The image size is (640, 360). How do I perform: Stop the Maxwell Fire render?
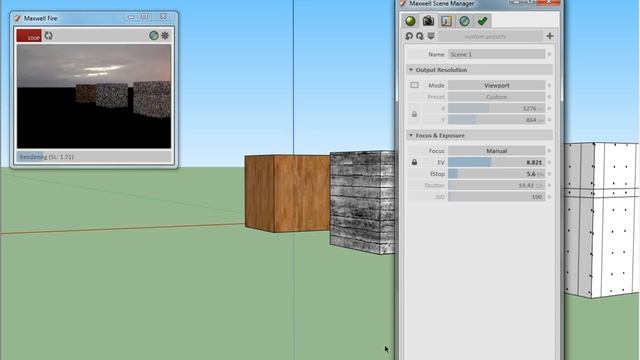pos(29,36)
